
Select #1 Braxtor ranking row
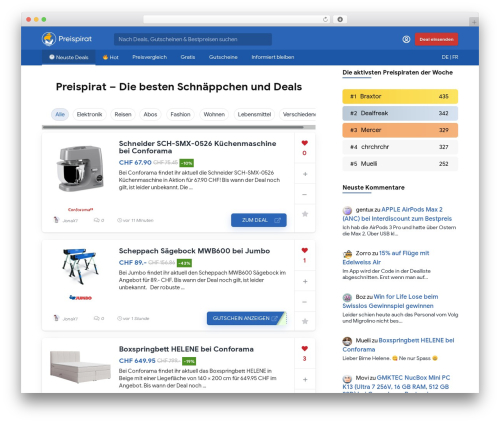tap(400, 96)
